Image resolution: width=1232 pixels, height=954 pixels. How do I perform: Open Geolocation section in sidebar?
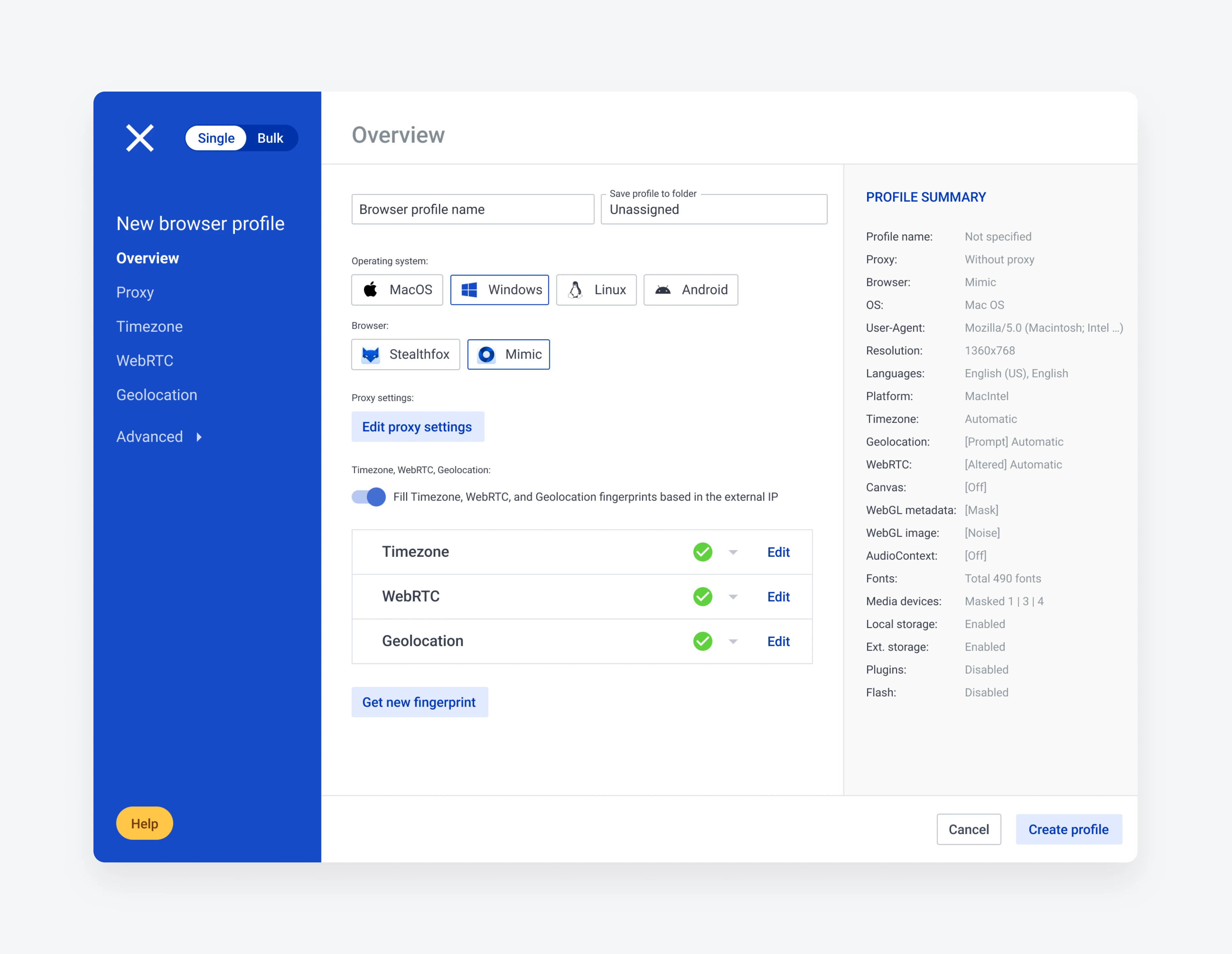(157, 395)
